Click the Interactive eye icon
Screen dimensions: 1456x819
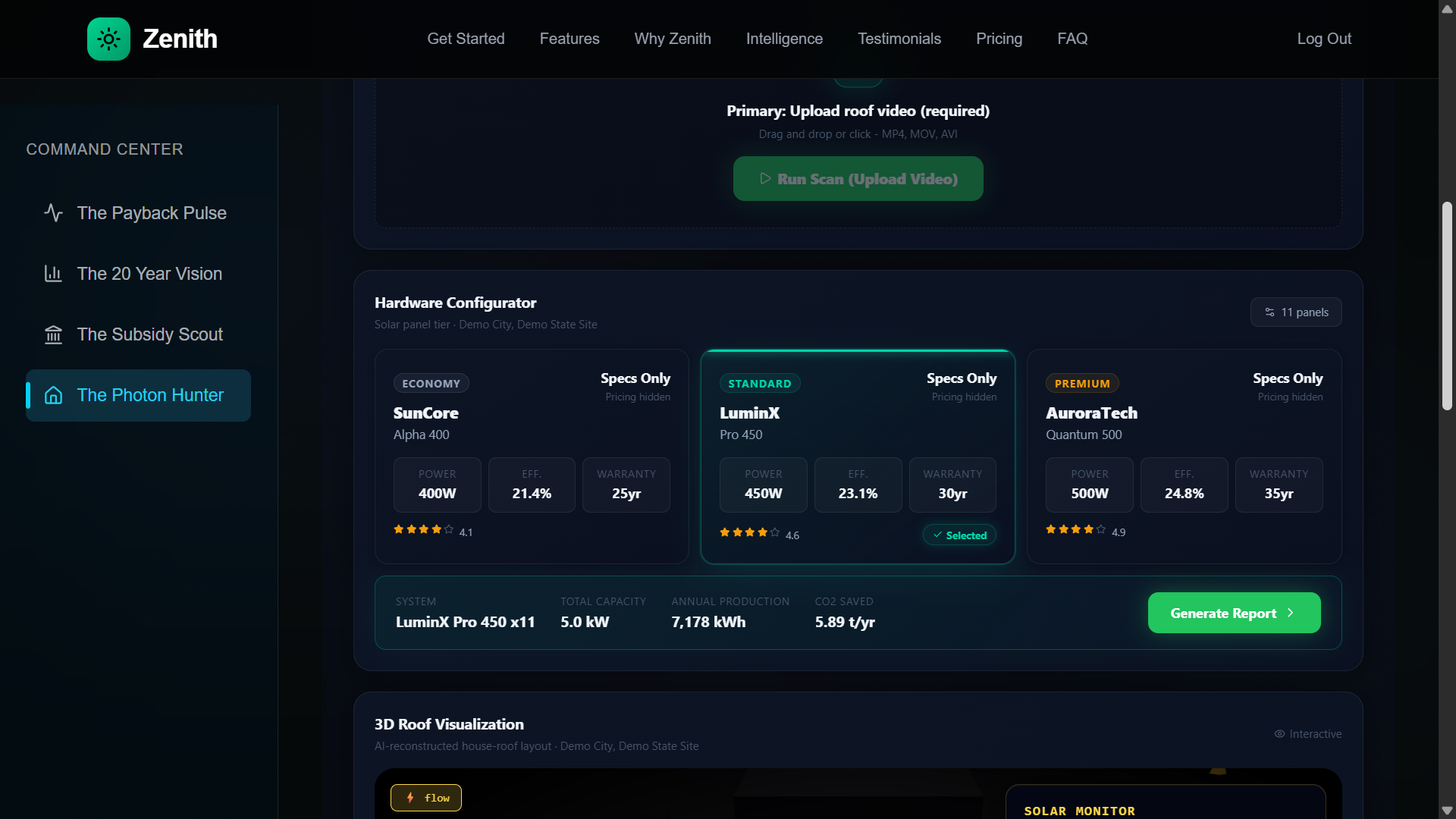[1279, 734]
